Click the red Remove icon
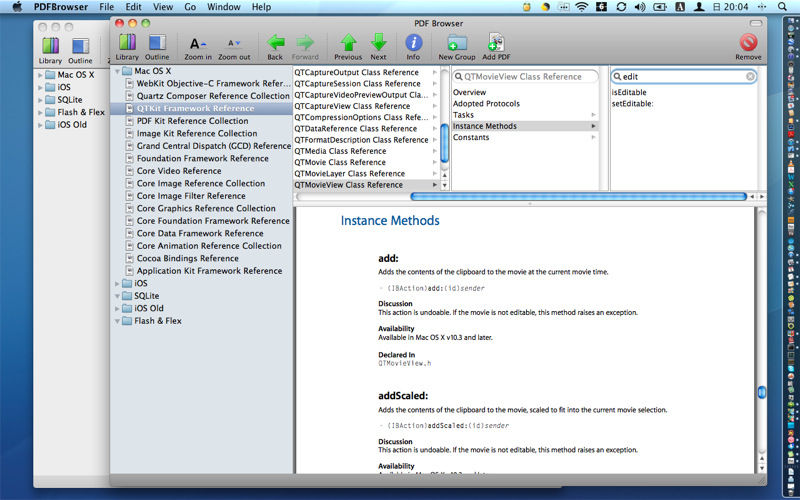Image resolution: width=800 pixels, height=500 pixels. [748, 43]
